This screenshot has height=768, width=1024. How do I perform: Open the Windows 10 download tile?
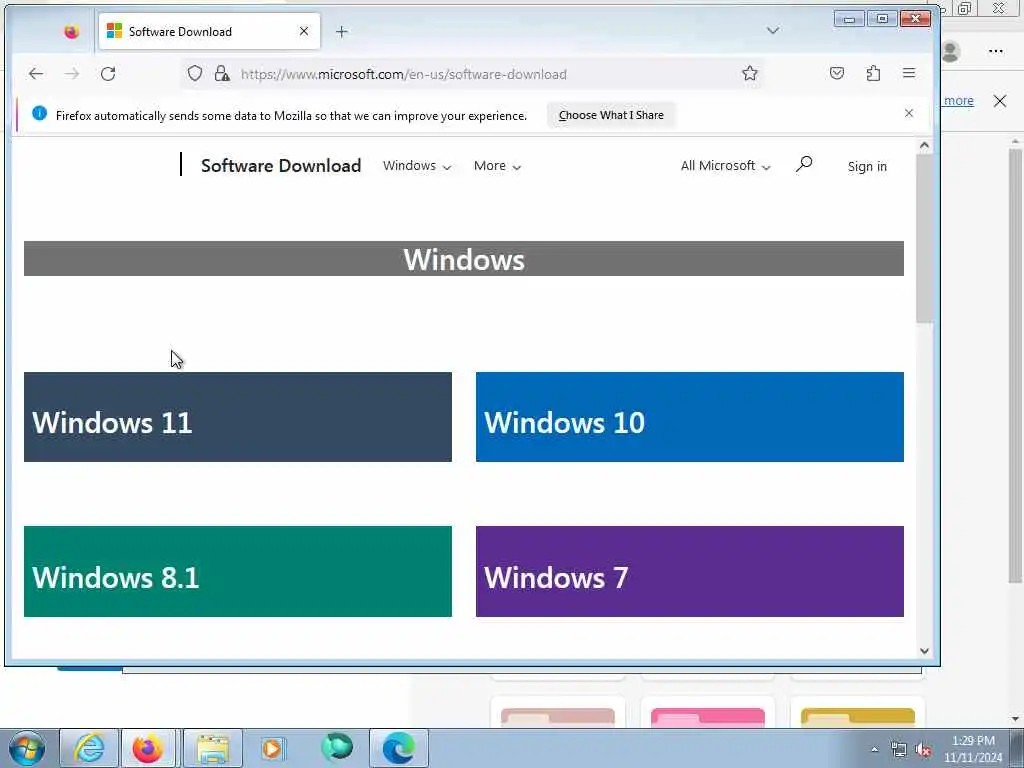(690, 417)
